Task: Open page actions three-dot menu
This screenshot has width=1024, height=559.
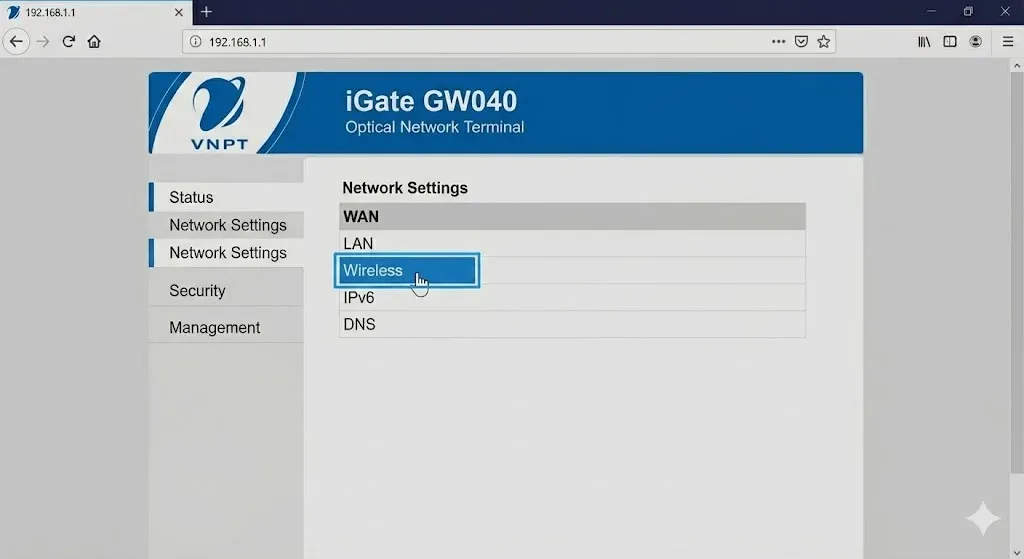Action: click(778, 42)
